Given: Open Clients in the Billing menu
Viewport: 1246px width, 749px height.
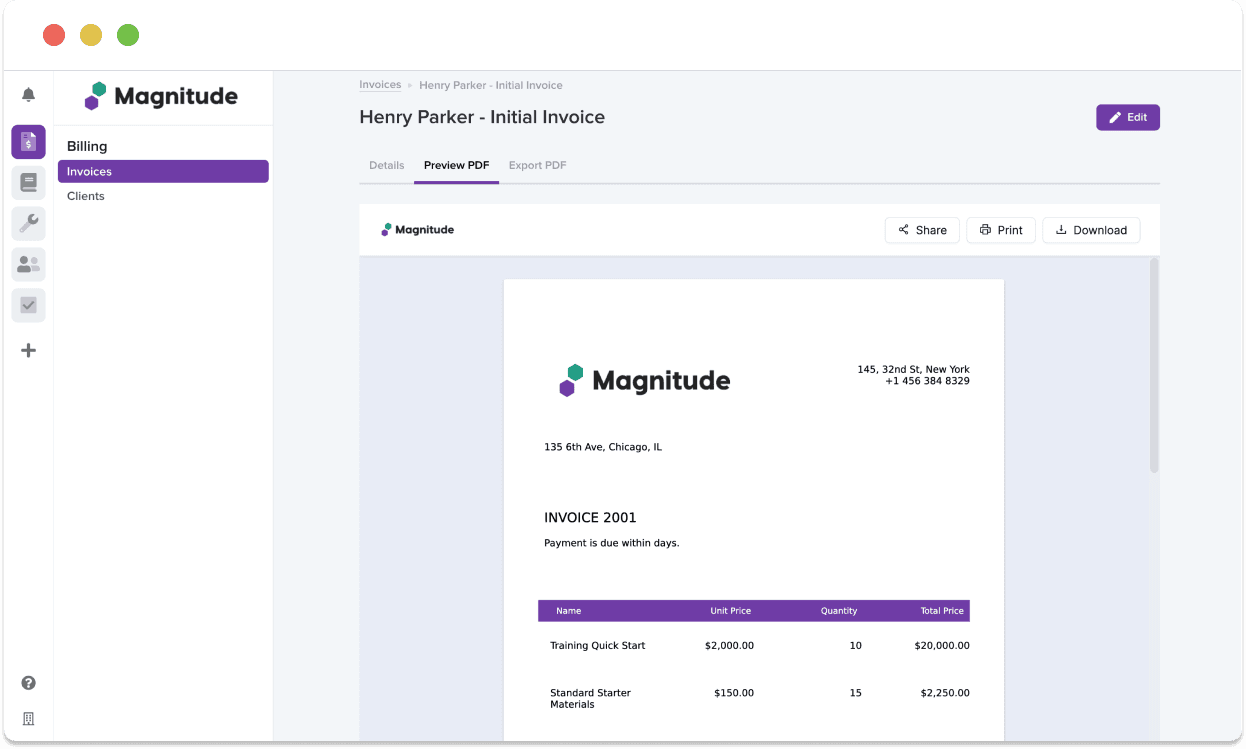Looking at the screenshot, I should click(x=86, y=196).
